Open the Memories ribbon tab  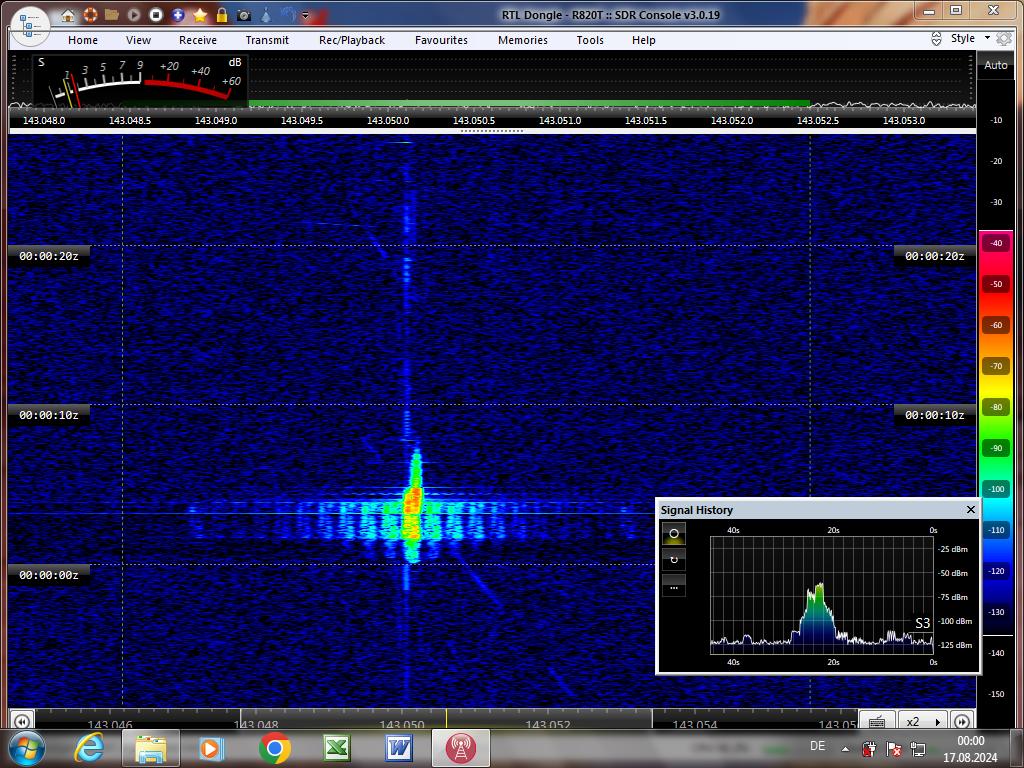click(523, 40)
